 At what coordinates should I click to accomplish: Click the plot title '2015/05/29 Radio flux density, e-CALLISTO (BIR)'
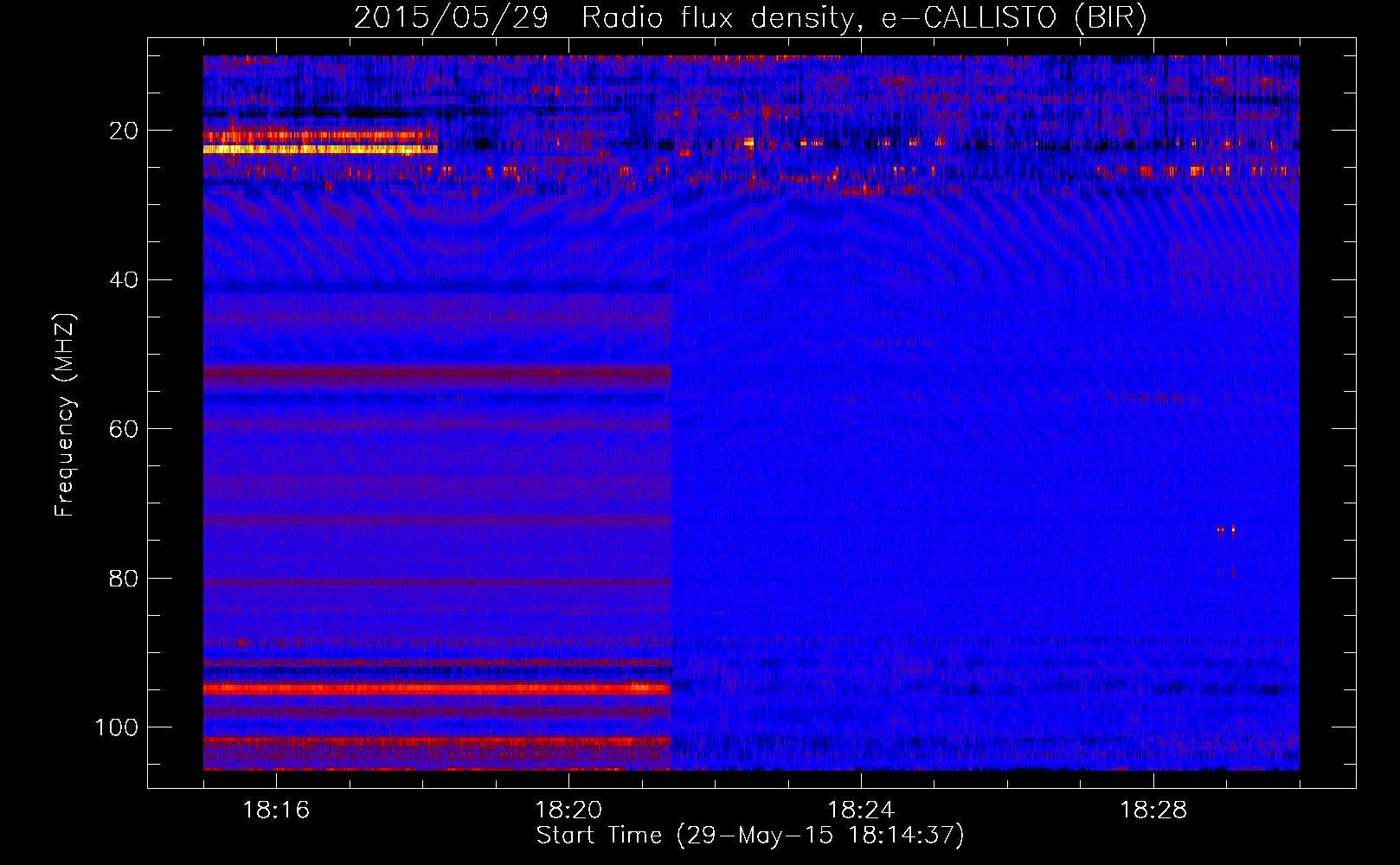(750, 18)
